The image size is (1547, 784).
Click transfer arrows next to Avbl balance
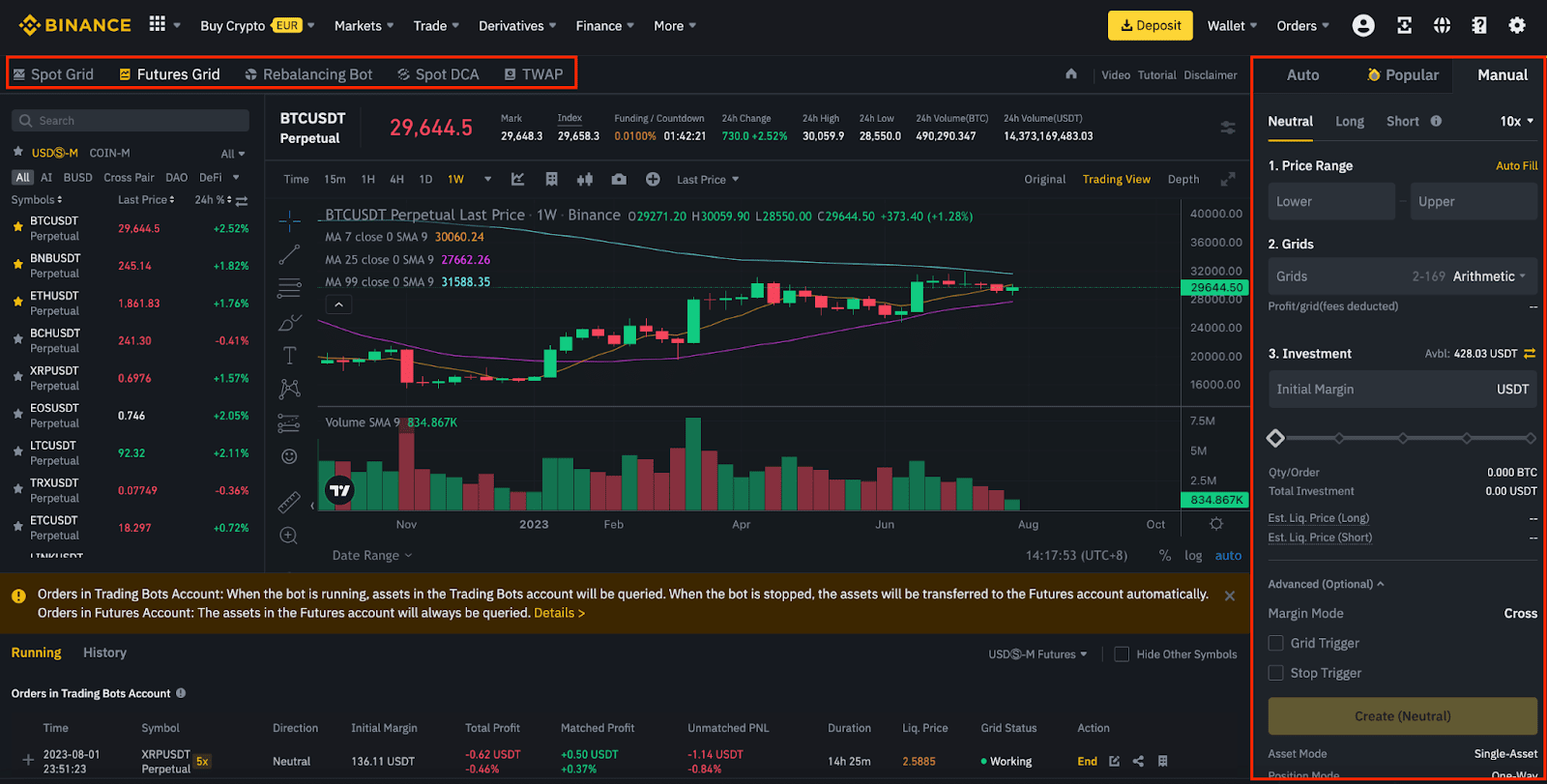pyautogui.click(x=1530, y=354)
